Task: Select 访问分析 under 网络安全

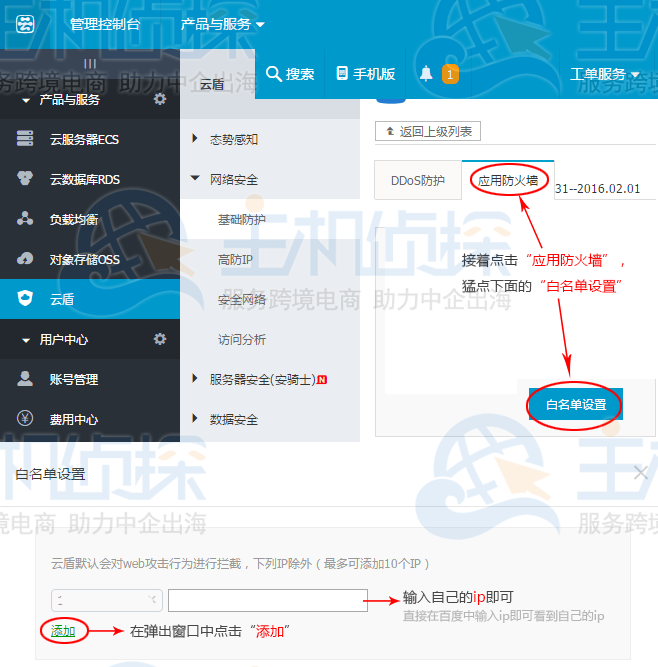Action: [242, 339]
